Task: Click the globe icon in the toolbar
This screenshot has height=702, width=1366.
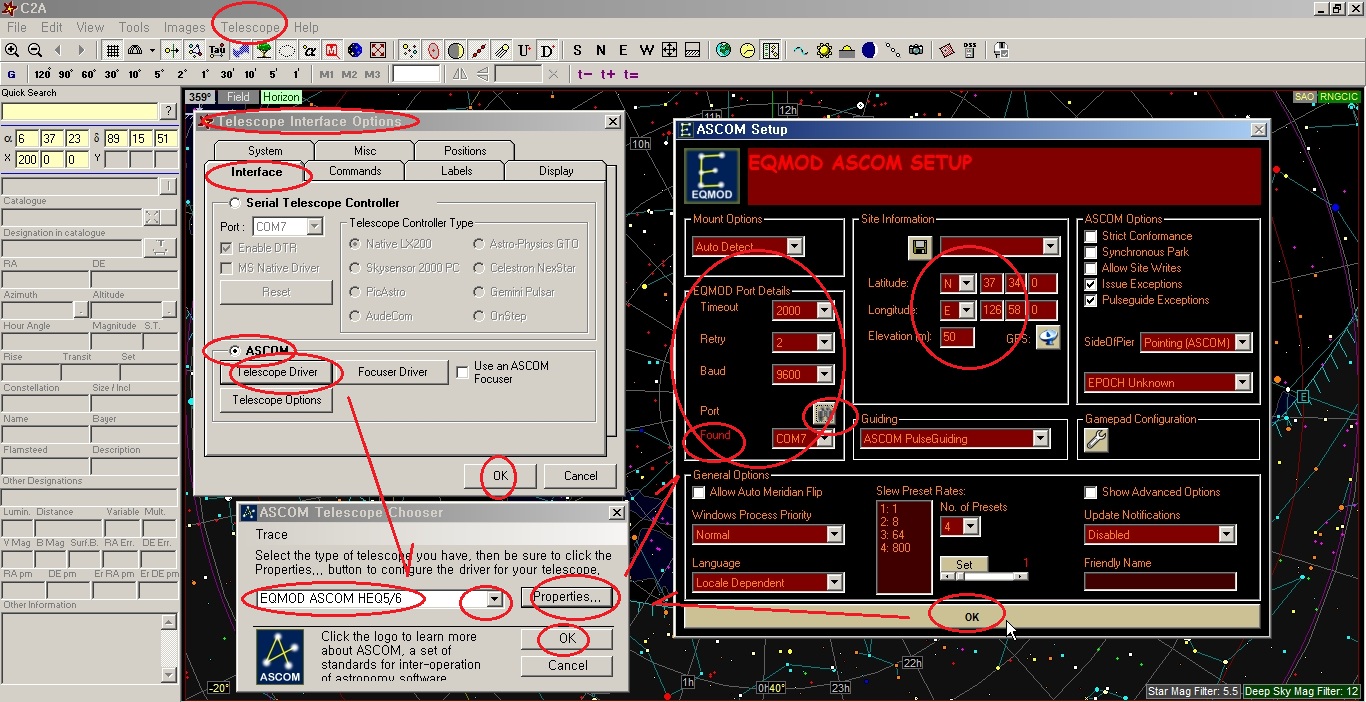Action: coord(723,50)
